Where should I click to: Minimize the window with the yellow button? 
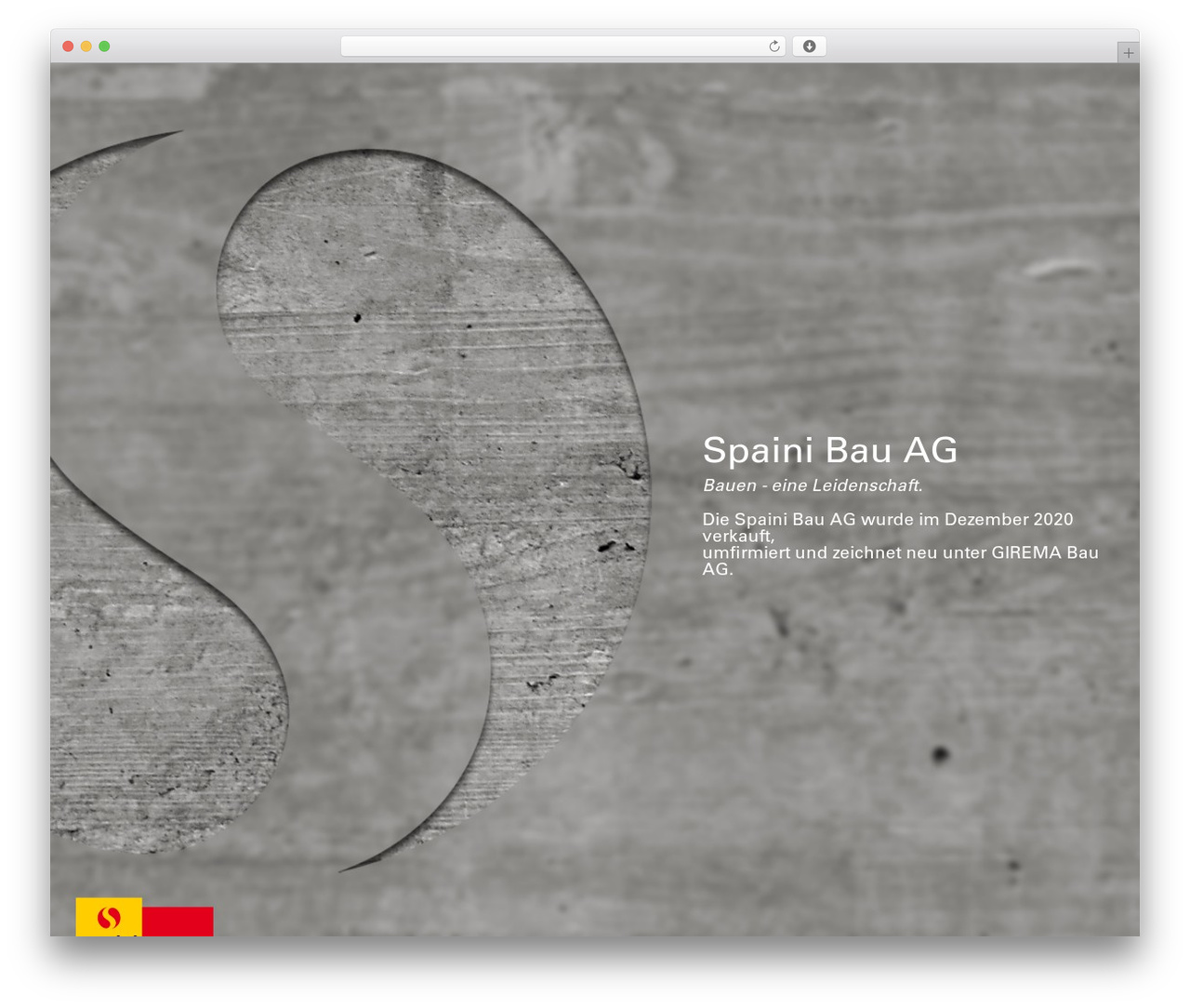(86, 46)
